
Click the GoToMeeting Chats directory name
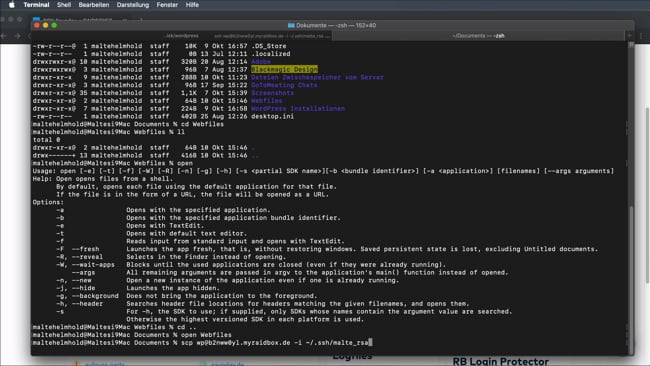click(x=284, y=85)
